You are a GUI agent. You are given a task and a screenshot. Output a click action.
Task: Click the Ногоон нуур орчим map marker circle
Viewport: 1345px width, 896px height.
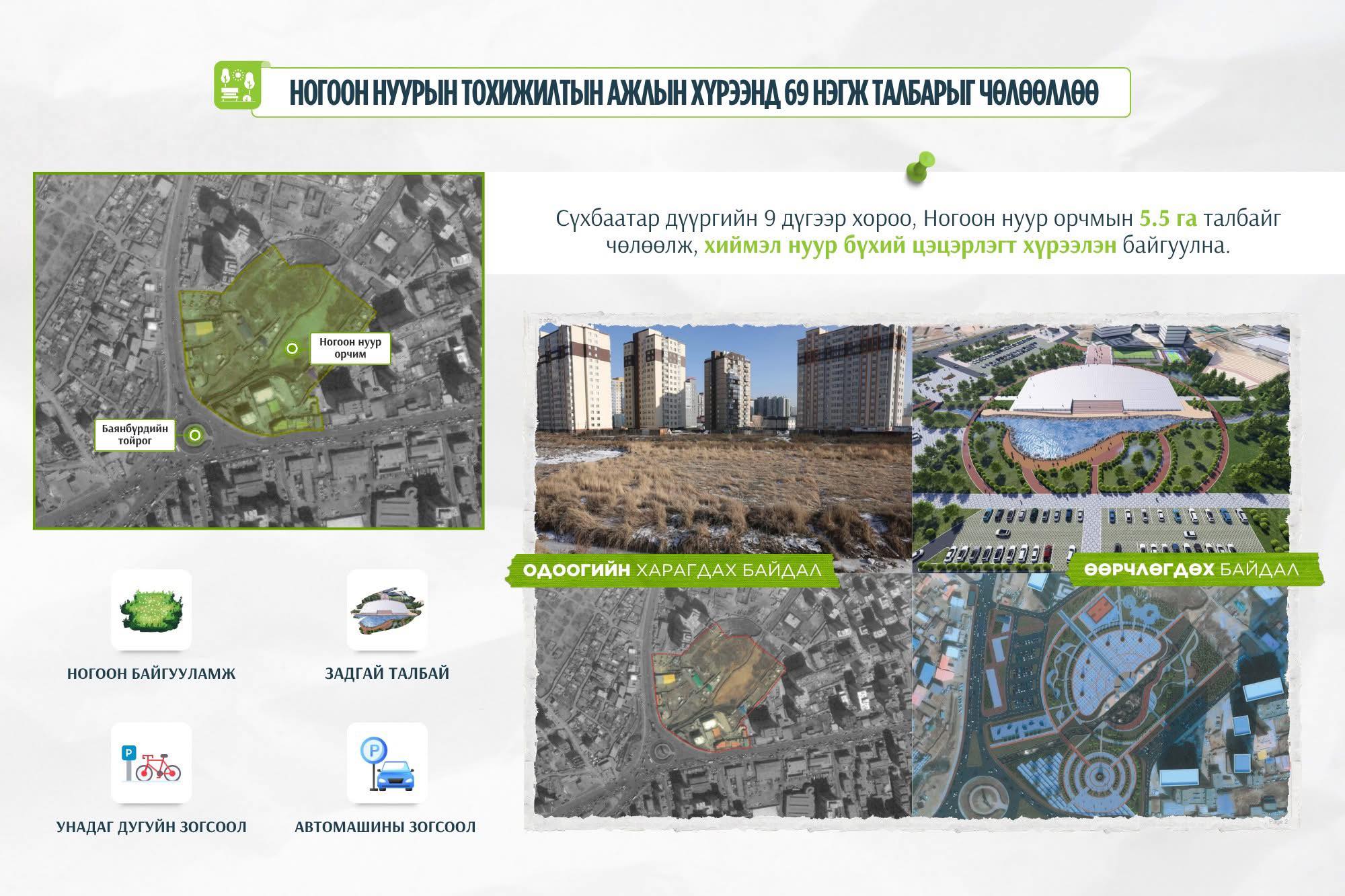[292, 348]
